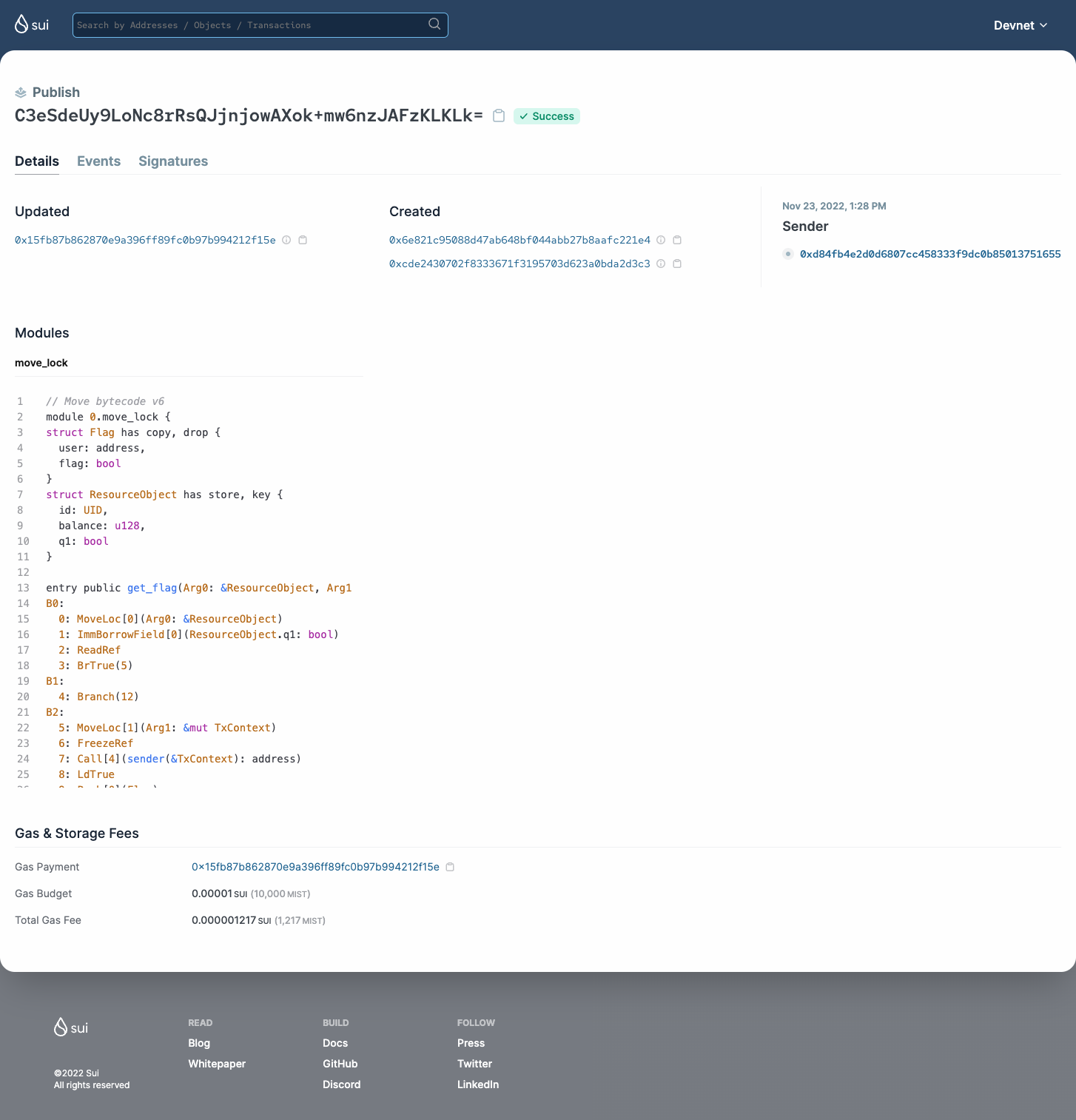The height and width of the screenshot is (1120, 1076).
Task: Click the Sui logo in header
Action: (32, 24)
